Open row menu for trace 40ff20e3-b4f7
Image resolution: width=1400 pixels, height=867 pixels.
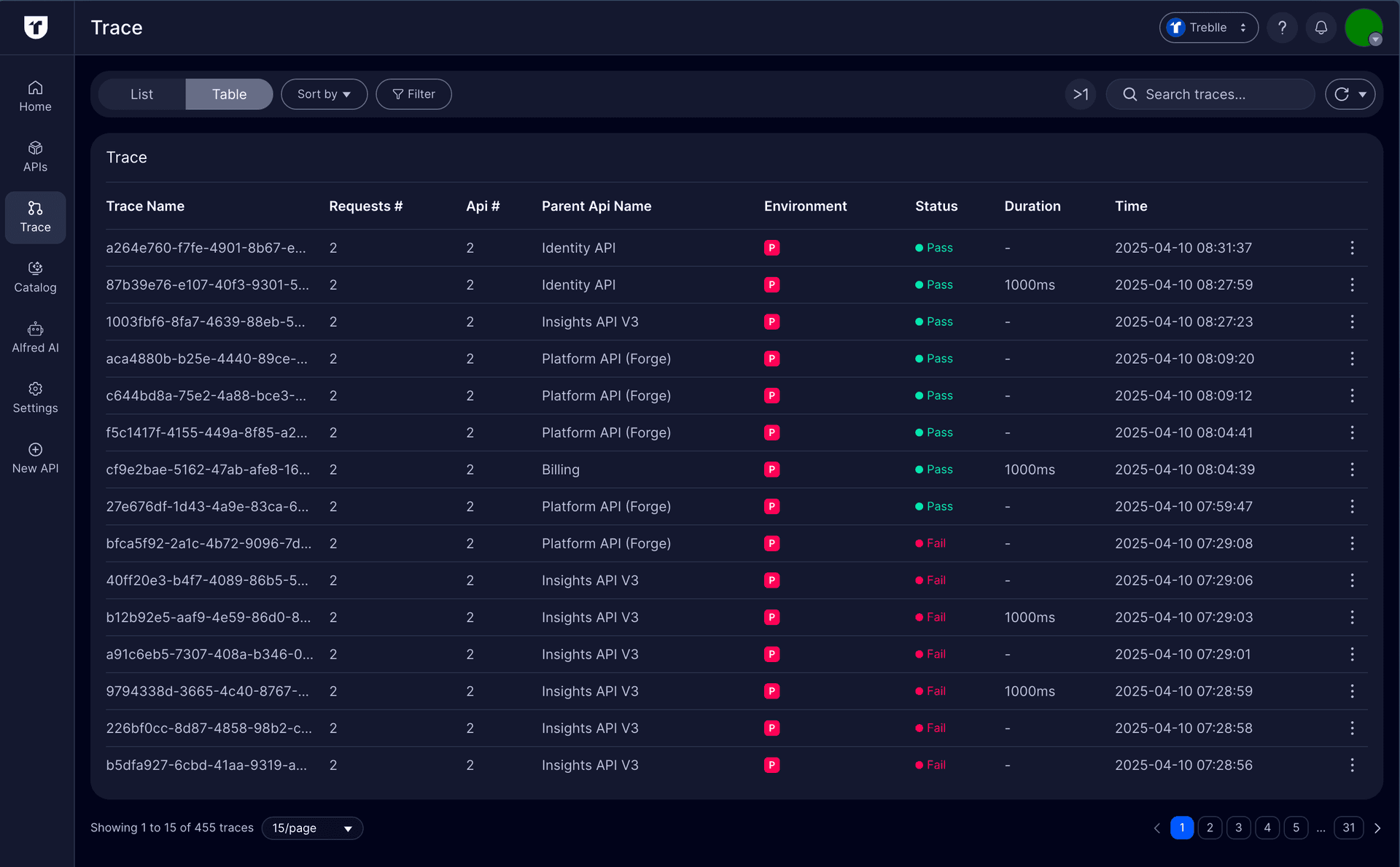[x=1352, y=580]
